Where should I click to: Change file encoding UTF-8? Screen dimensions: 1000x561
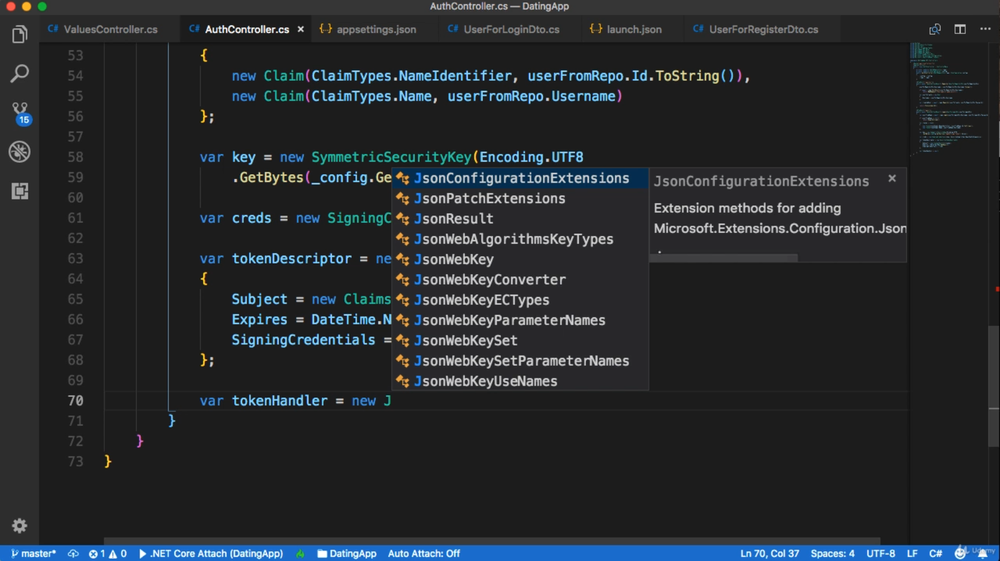pos(880,553)
